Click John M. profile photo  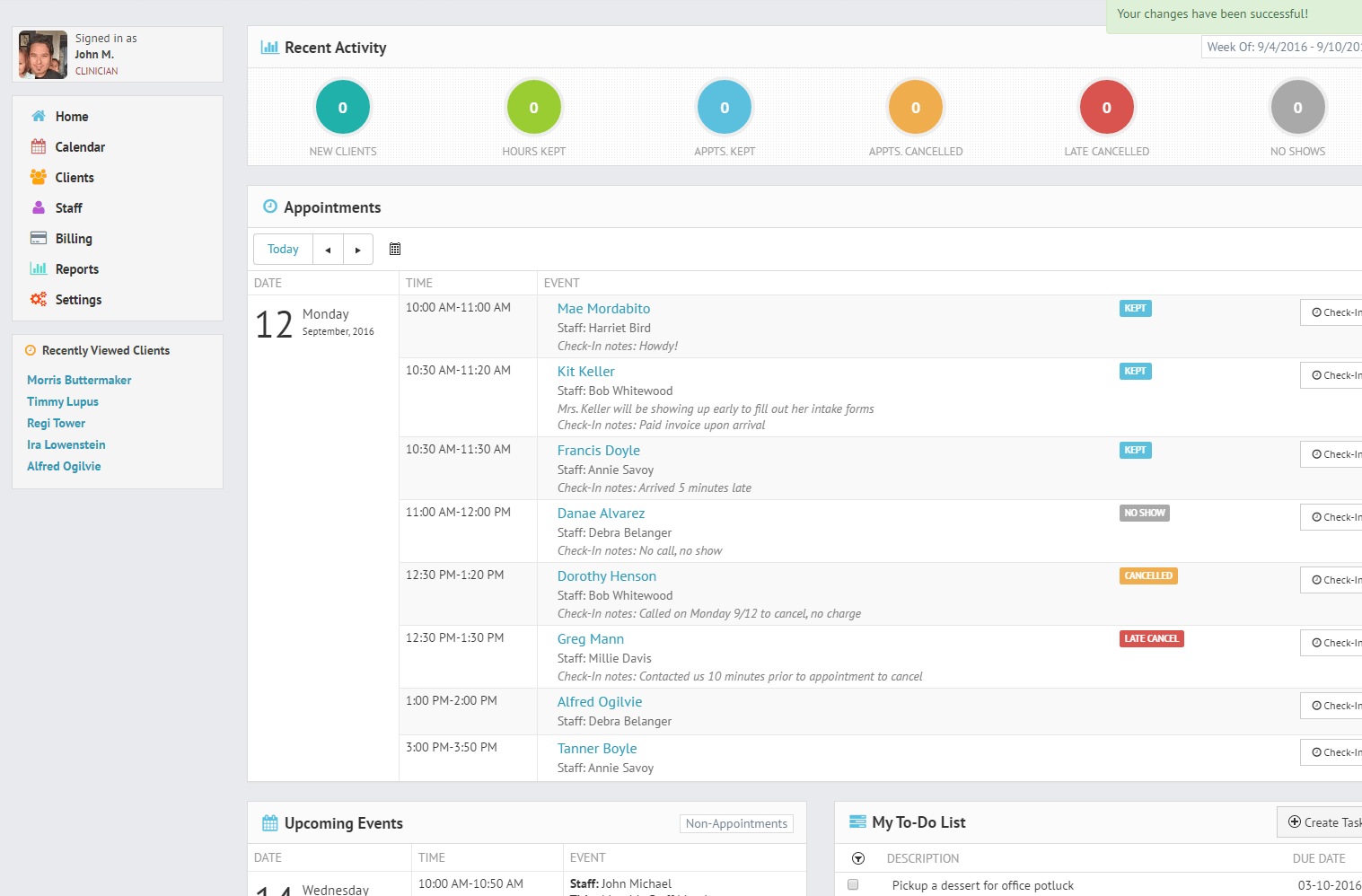click(x=43, y=55)
